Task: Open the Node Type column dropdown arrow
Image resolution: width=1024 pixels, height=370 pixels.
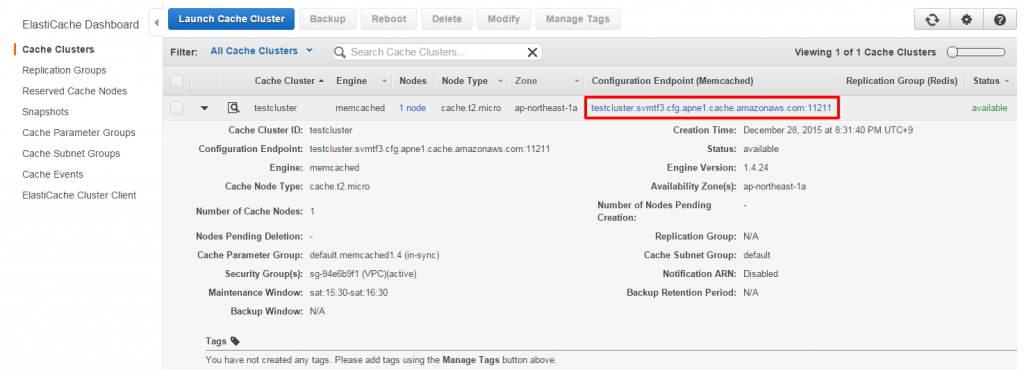Action: [500, 82]
